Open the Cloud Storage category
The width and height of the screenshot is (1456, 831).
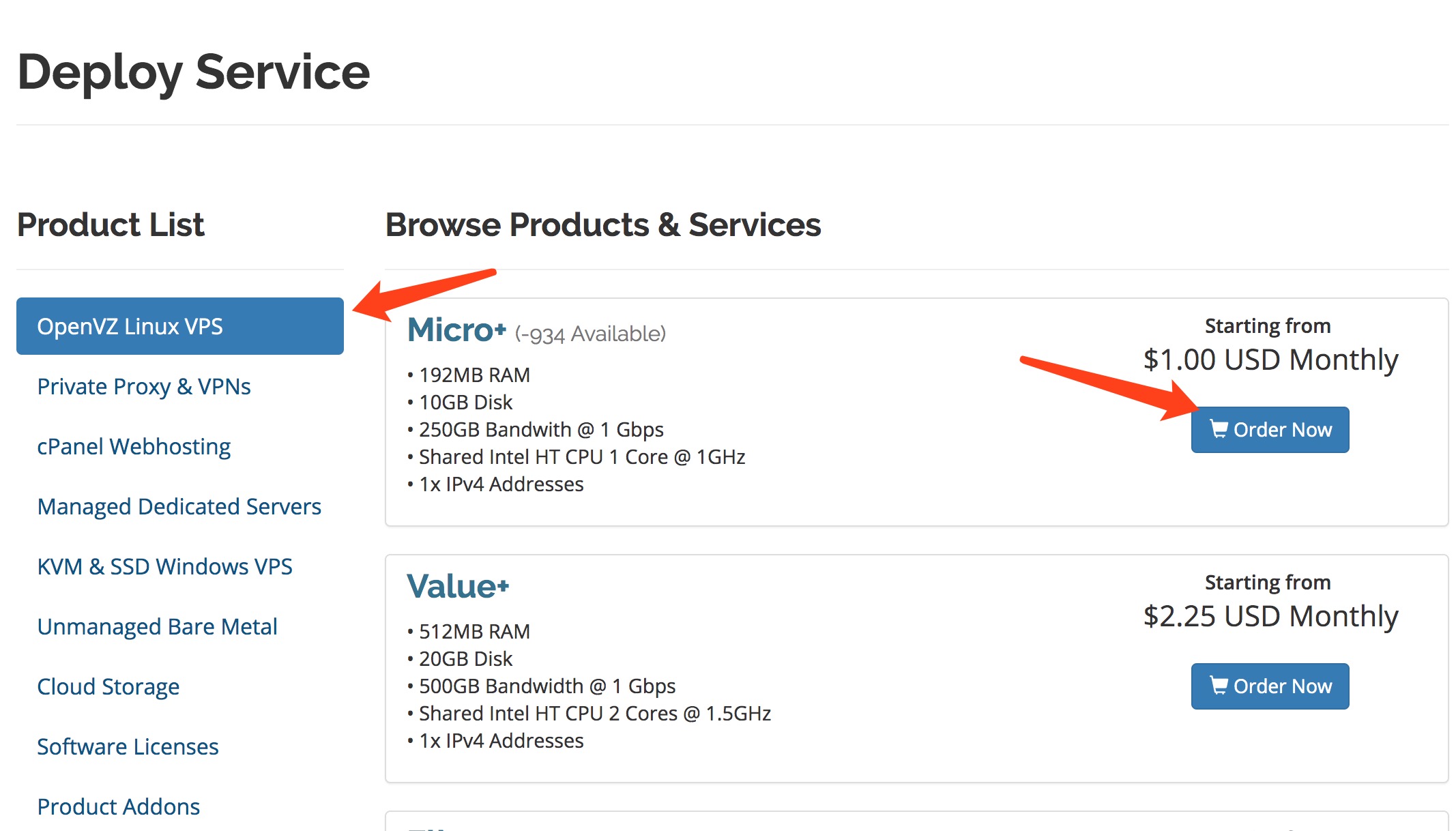pos(108,686)
